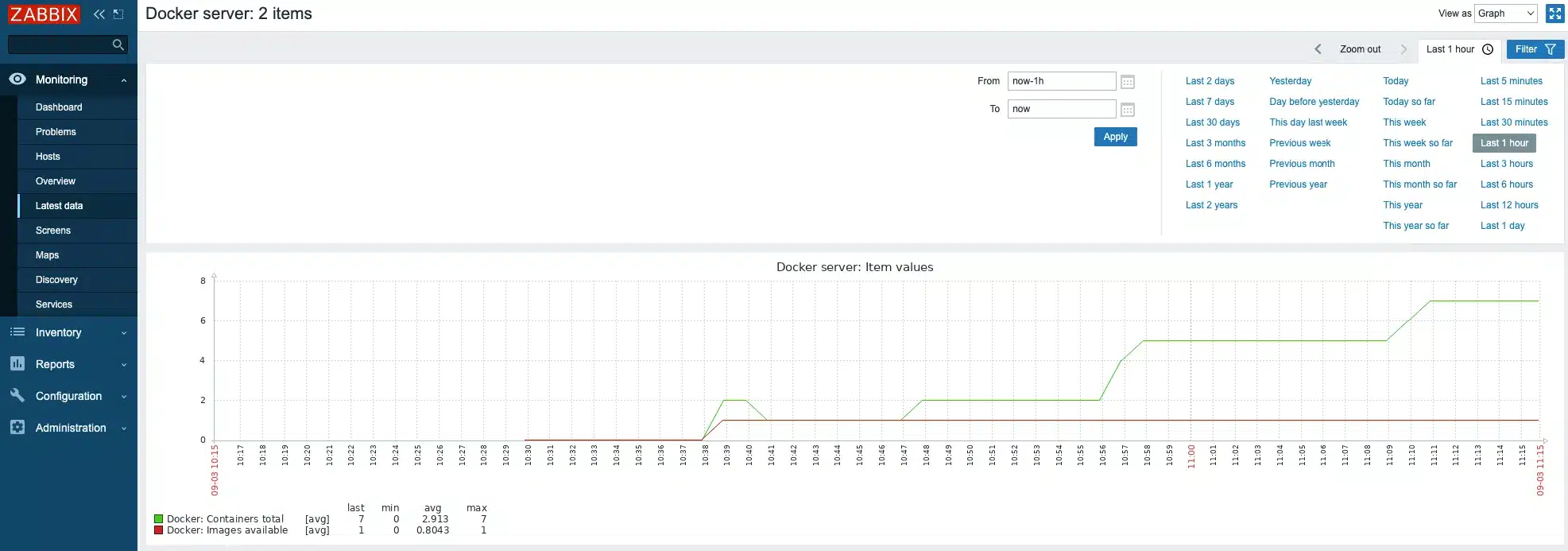Open Latest data in the Monitoring menu
The image size is (1568, 551).
(x=59, y=206)
